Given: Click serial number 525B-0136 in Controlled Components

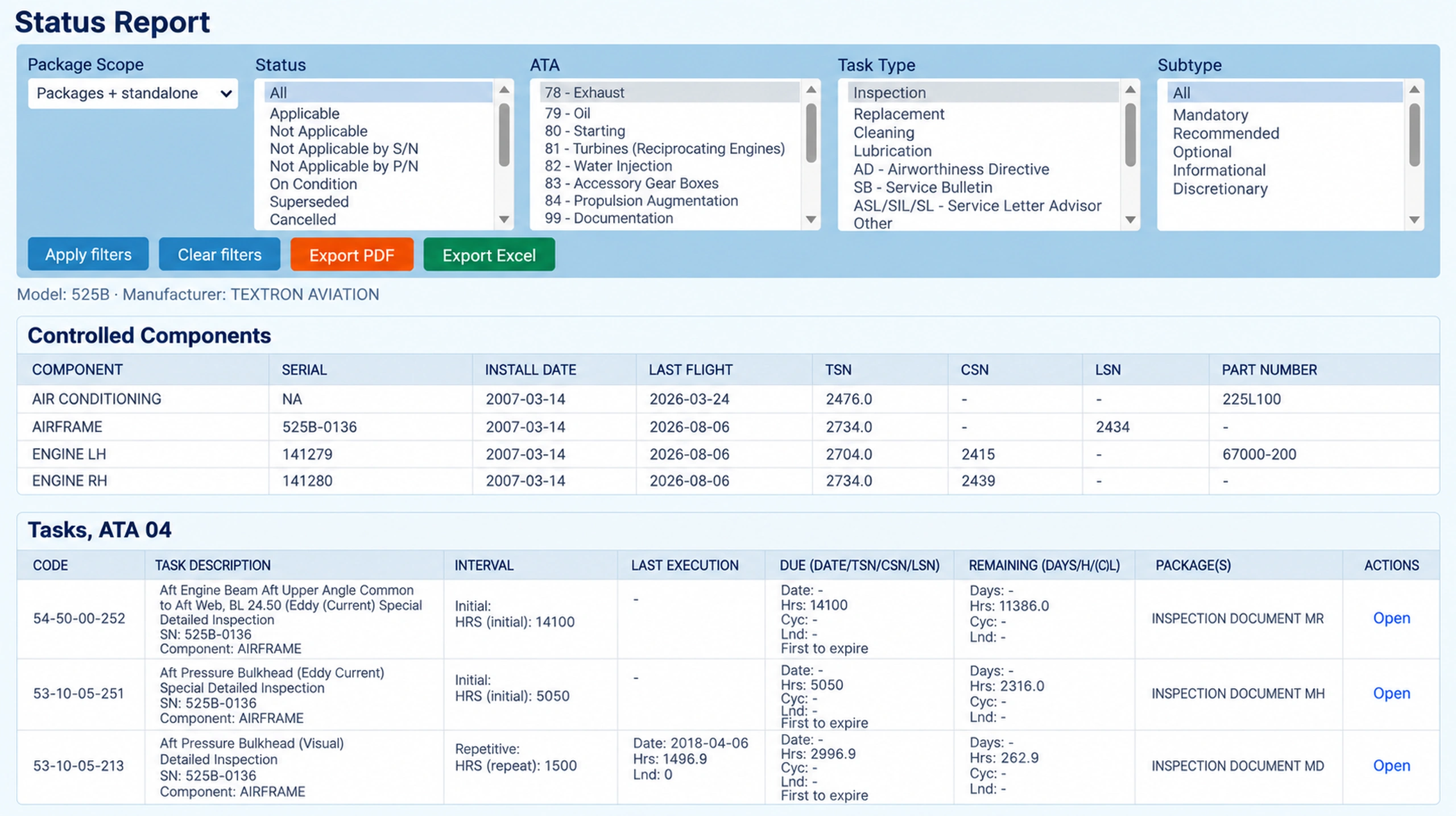Looking at the screenshot, I should click(x=320, y=426).
